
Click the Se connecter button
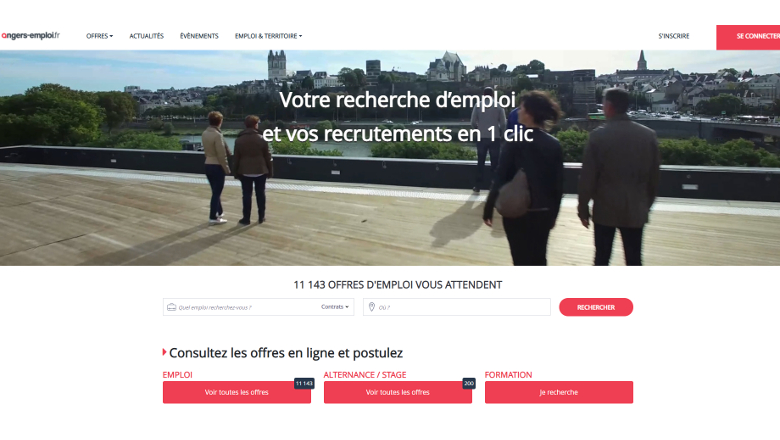pyautogui.click(x=748, y=37)
